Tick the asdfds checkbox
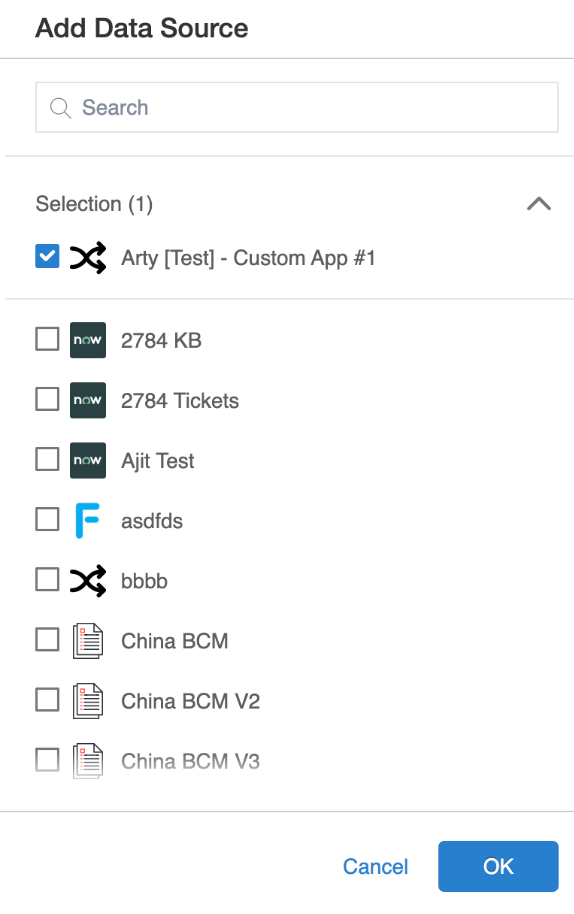The image size is (574, 914). click(47, 519)
